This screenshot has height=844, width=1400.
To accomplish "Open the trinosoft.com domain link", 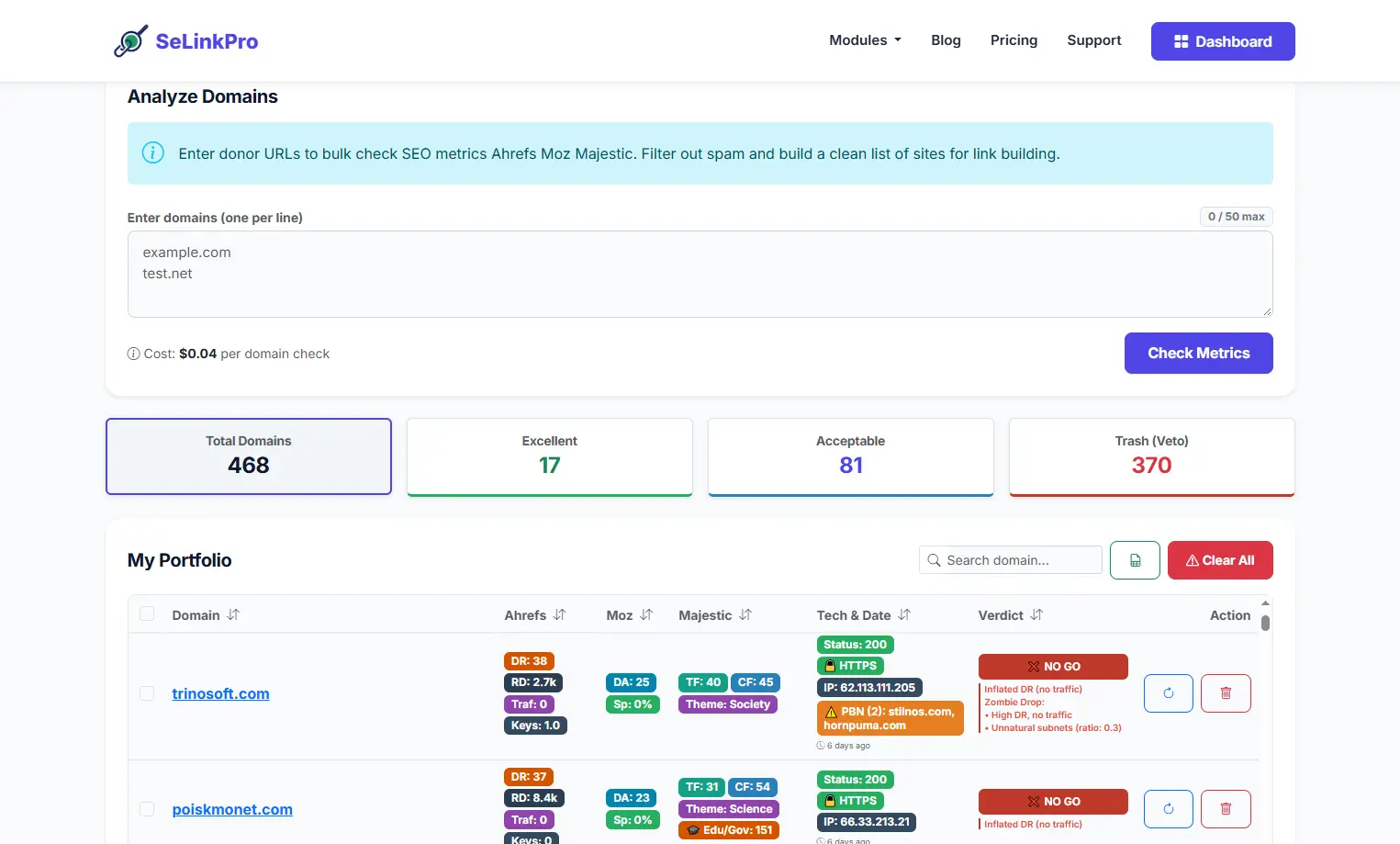I will (221, 693).
